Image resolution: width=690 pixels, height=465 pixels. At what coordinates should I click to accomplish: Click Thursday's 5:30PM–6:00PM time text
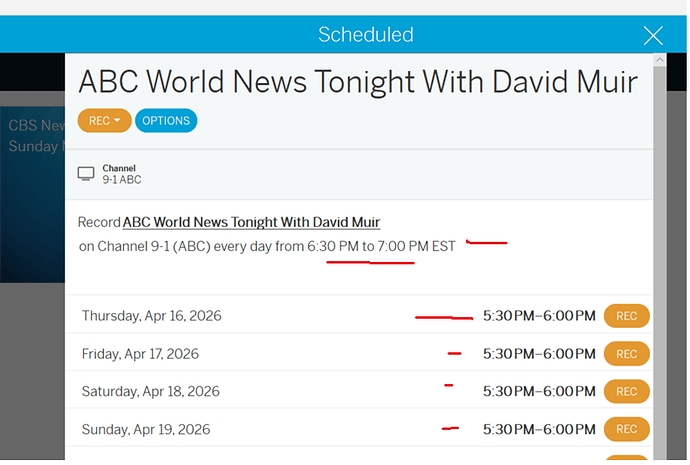(x=539, y=316)
